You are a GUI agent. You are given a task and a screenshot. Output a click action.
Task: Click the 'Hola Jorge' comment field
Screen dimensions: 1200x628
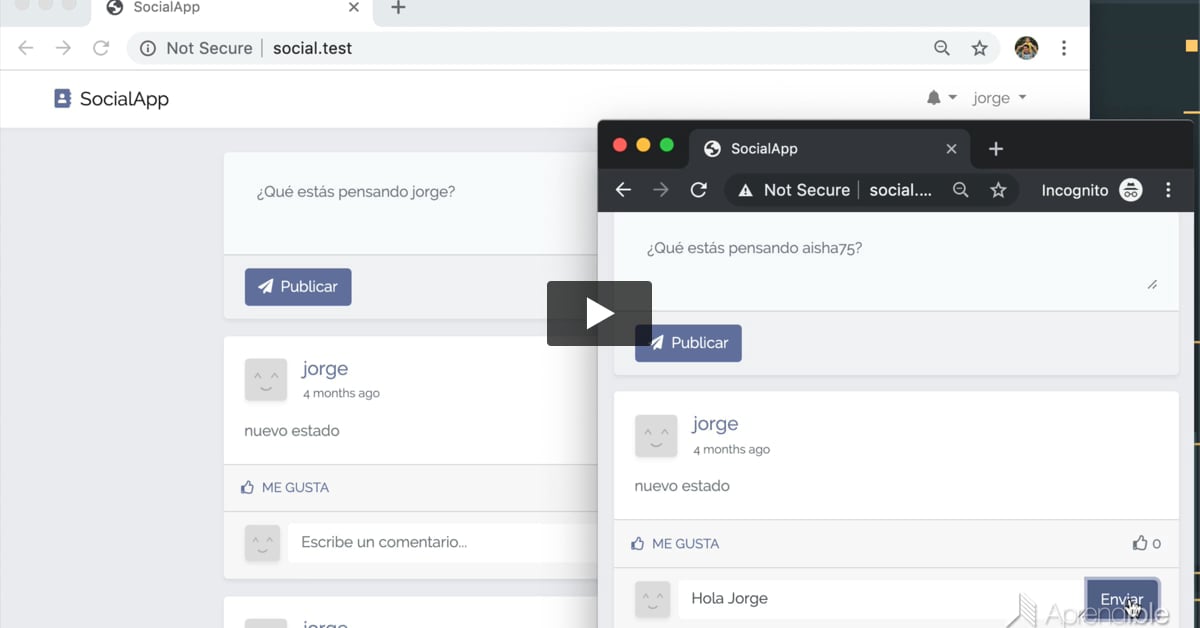tap(880, 599)
